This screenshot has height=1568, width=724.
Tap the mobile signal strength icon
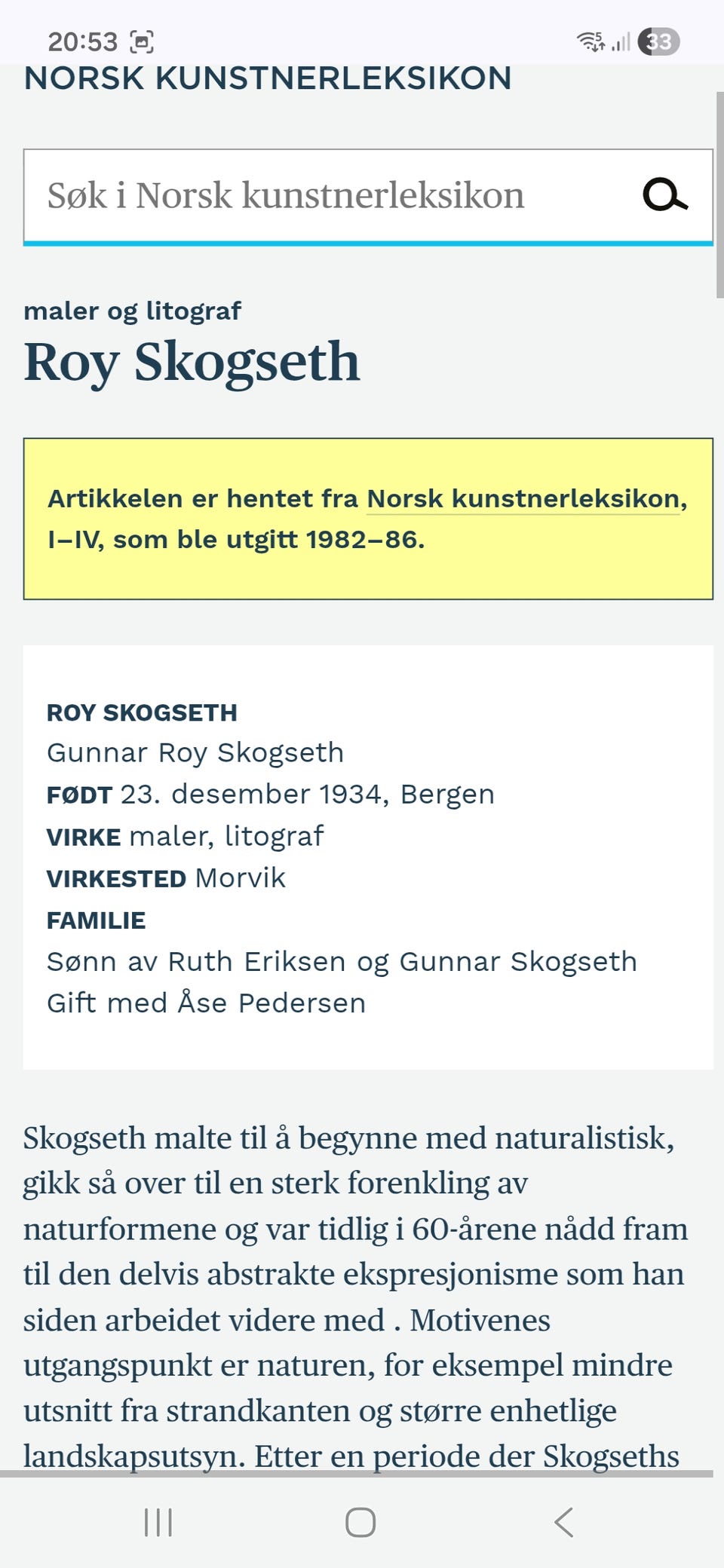point(621,42)
